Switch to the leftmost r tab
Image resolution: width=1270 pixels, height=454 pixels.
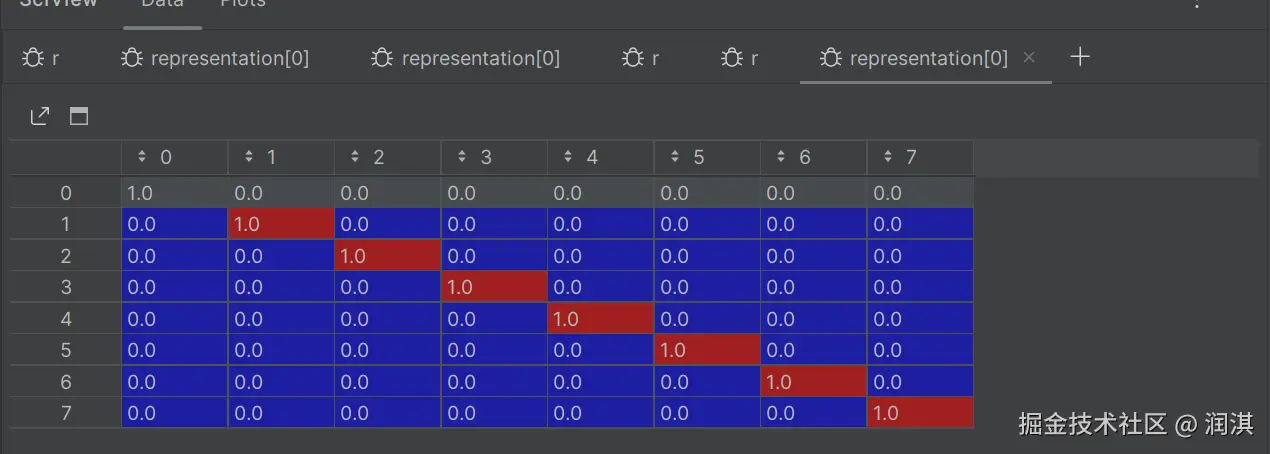[x=42, y=58]
